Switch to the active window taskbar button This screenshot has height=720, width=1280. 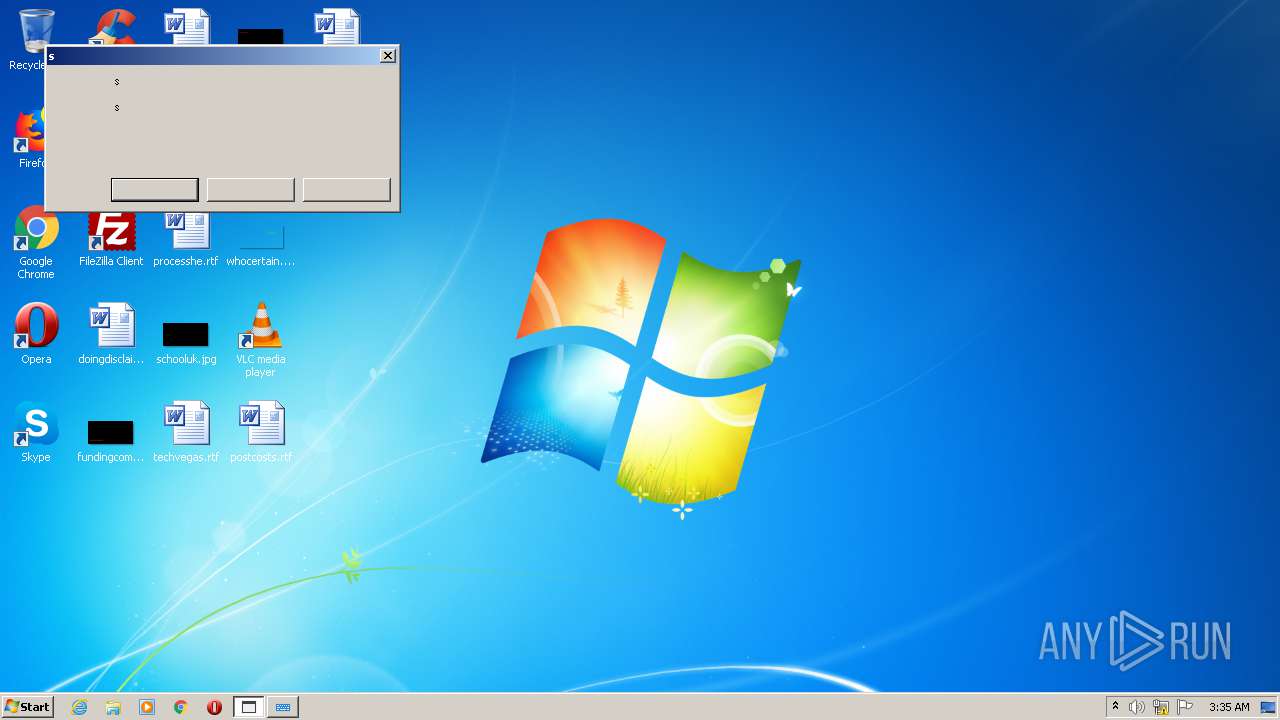click(249, 707)
